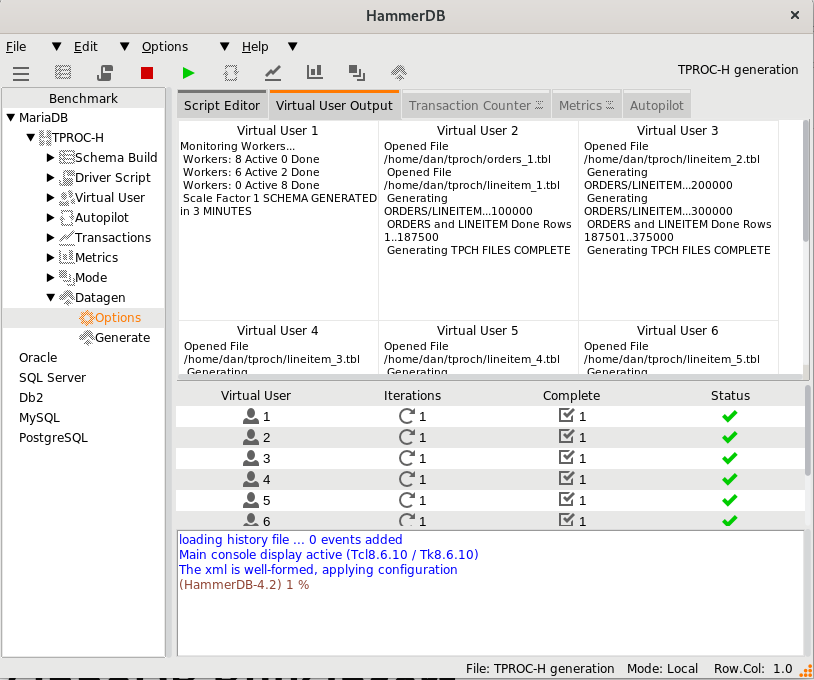
Task: Open the Edit menu
Action: point(86,47)
